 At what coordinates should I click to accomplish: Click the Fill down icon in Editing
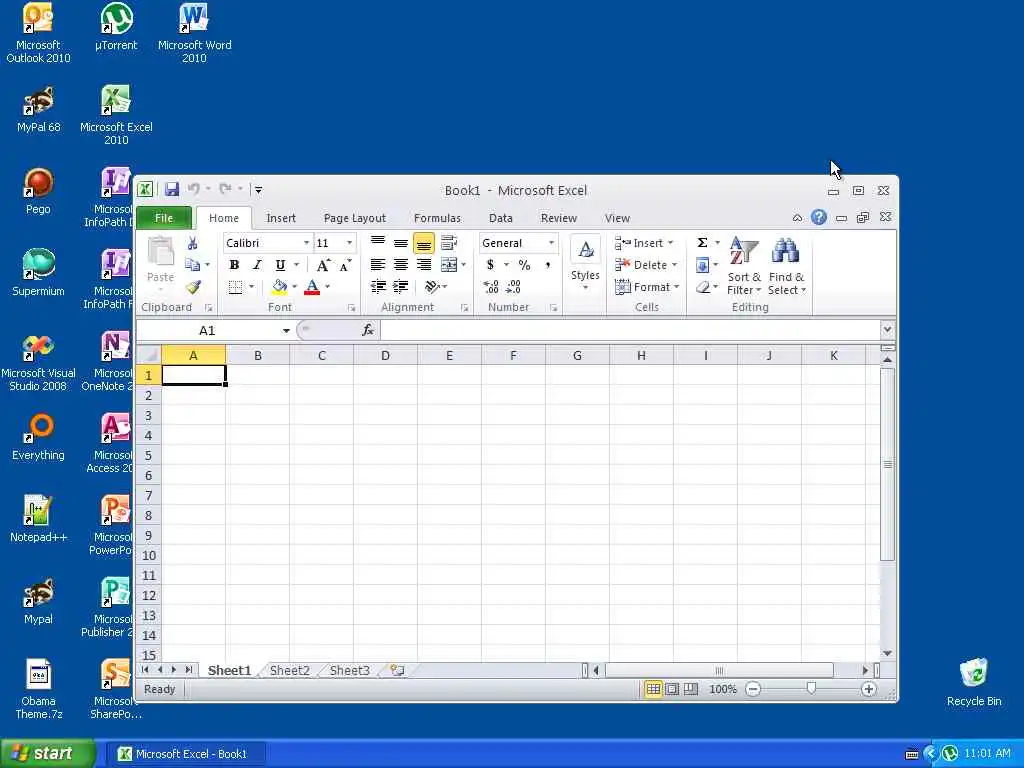pyautogui.click(x=703, y=264)
